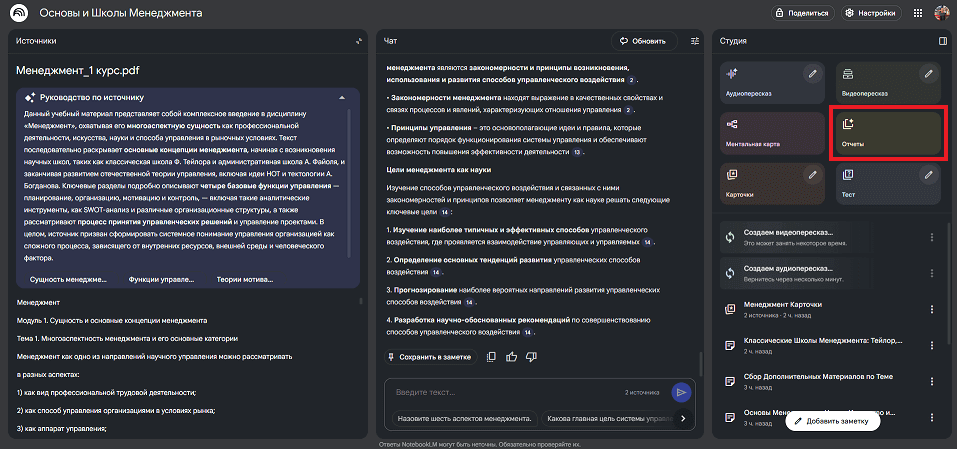Click the Создаем аудиопересказ item
957x449 pixels.
click(x=821, y=273)
